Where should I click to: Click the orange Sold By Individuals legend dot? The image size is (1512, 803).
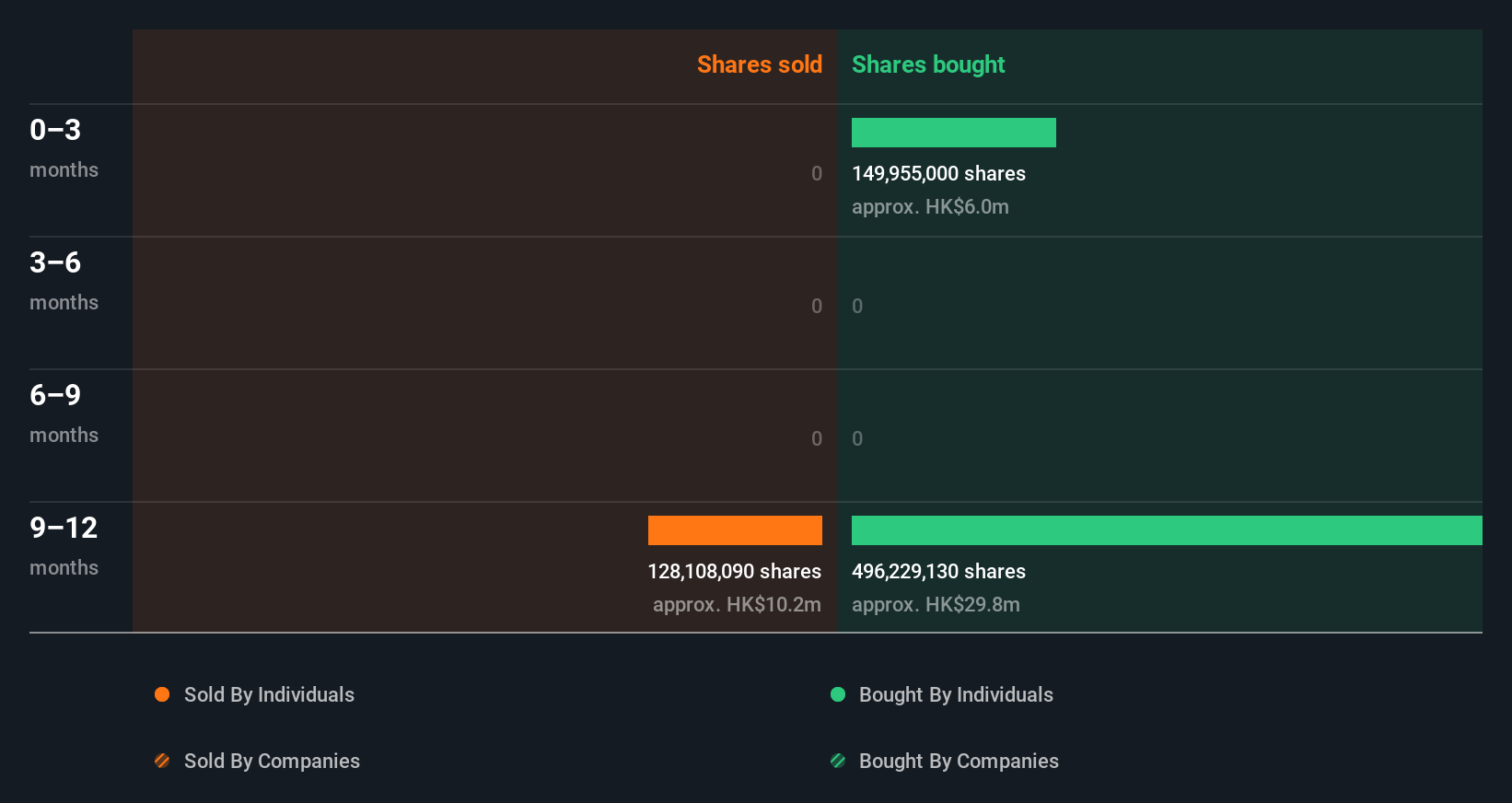(162, 694)
